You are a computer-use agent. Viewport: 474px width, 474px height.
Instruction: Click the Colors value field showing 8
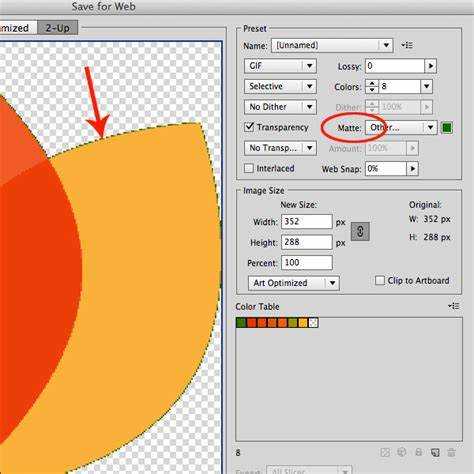point(399,87)
